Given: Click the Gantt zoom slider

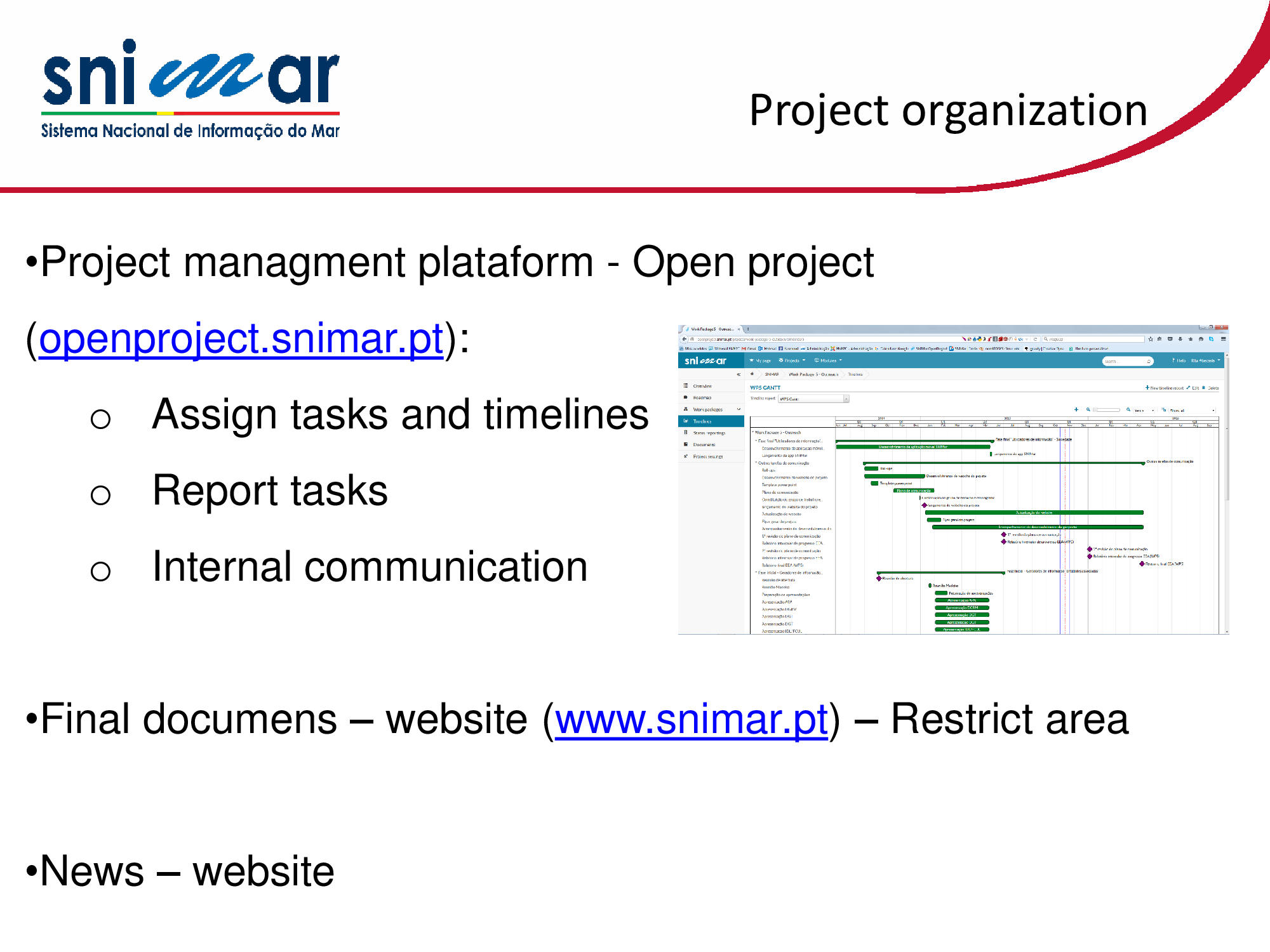Looking at the screenshot, I should (1106, 410).
